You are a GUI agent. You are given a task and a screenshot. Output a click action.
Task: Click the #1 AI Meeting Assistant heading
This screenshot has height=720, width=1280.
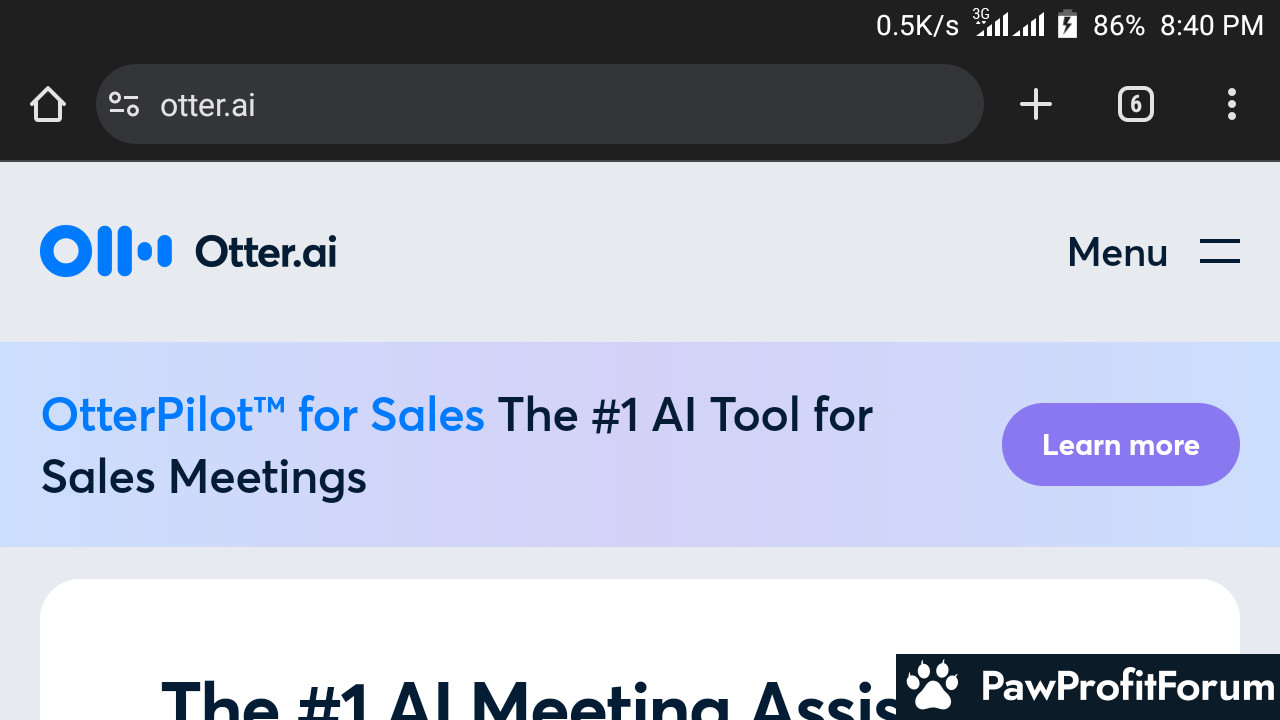tap(530, 698)
